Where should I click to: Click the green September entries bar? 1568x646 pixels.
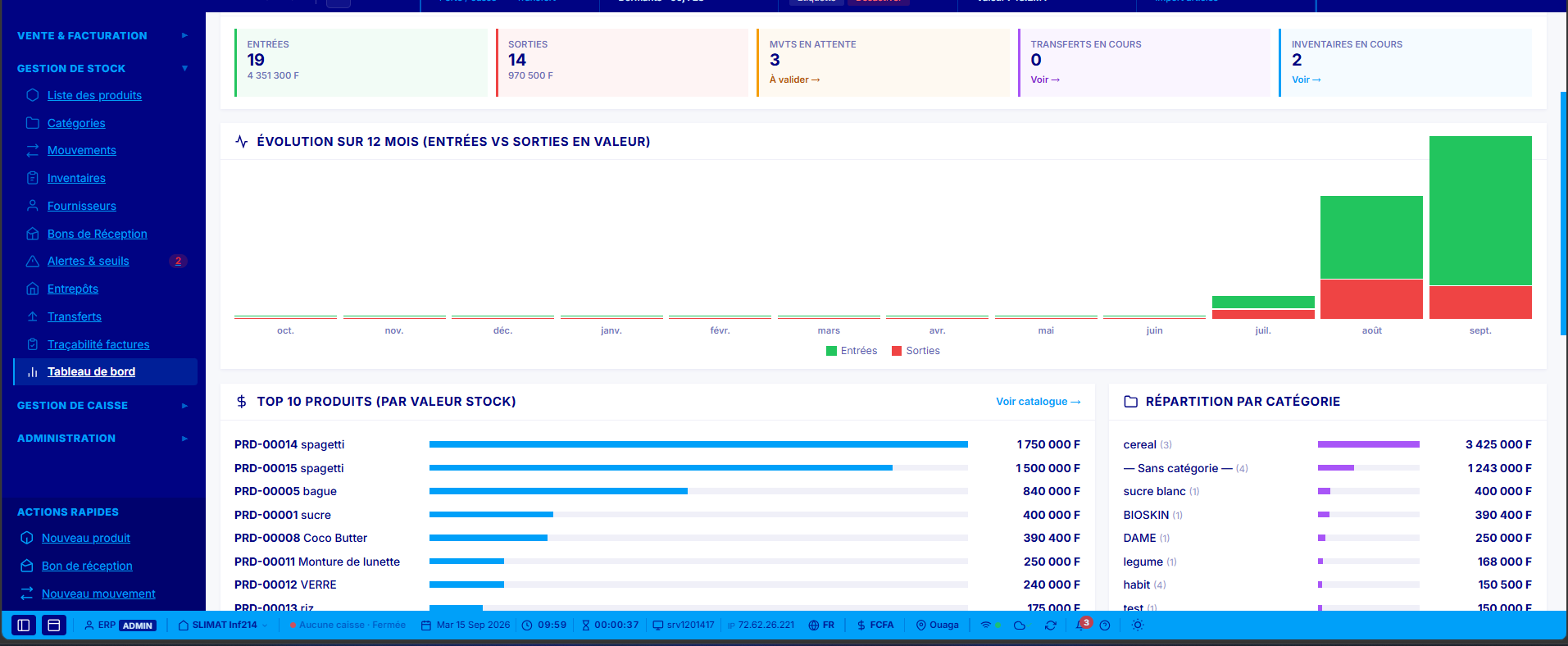(1480, 211)
